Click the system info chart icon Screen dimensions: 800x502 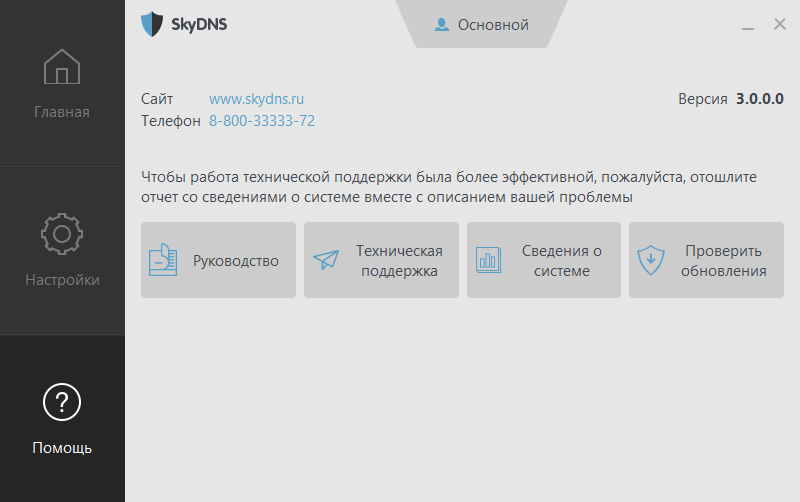point(488,260)
